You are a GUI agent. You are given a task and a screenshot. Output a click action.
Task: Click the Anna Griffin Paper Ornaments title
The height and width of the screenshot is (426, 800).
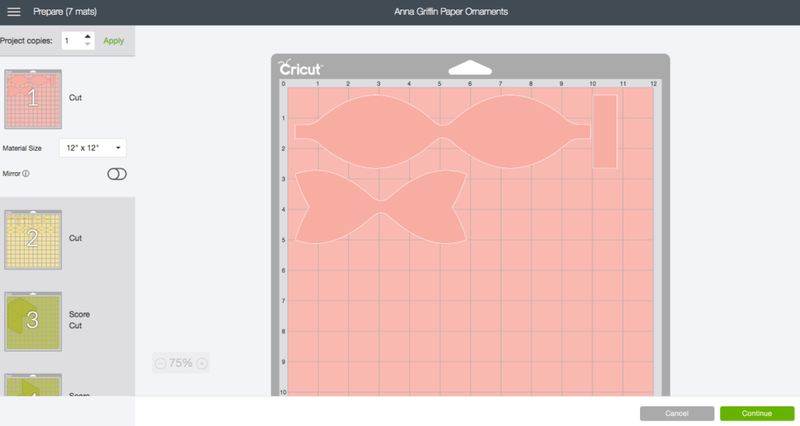tap(451, 12)
